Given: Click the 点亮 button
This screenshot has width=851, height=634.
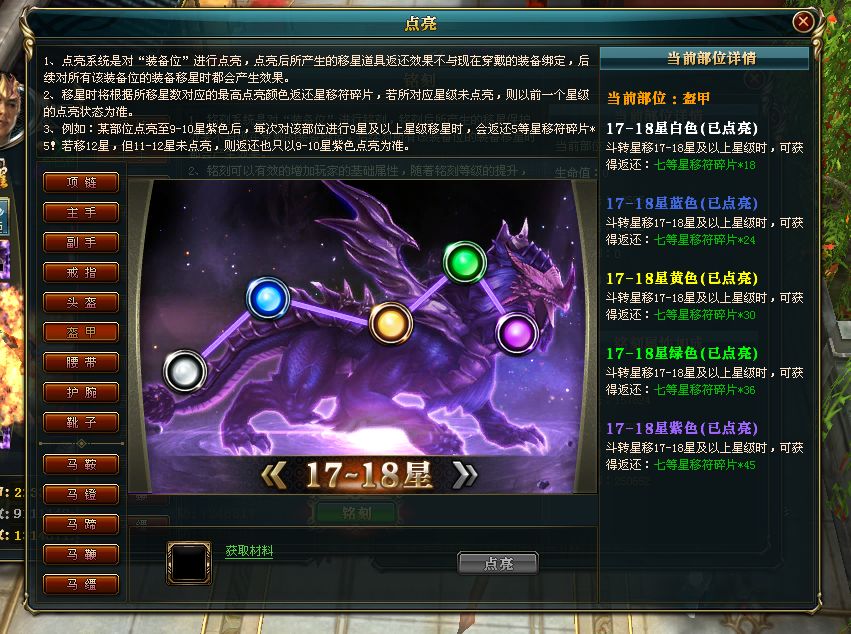Looking at the screenshot, I should tap(498, 563).
